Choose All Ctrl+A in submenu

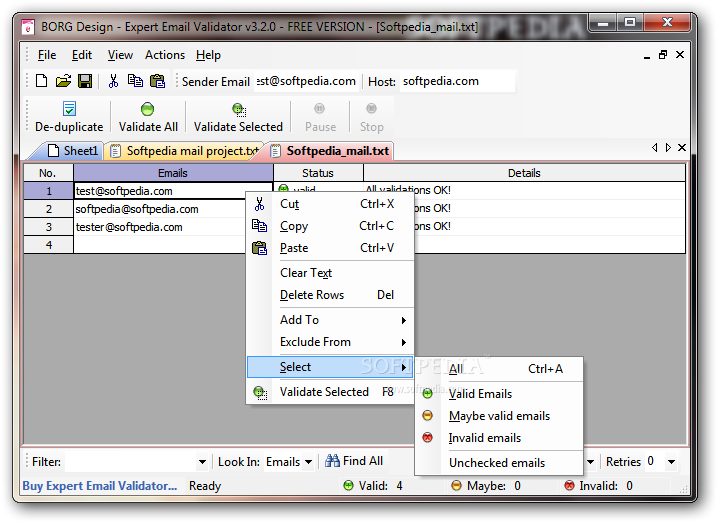499,369
